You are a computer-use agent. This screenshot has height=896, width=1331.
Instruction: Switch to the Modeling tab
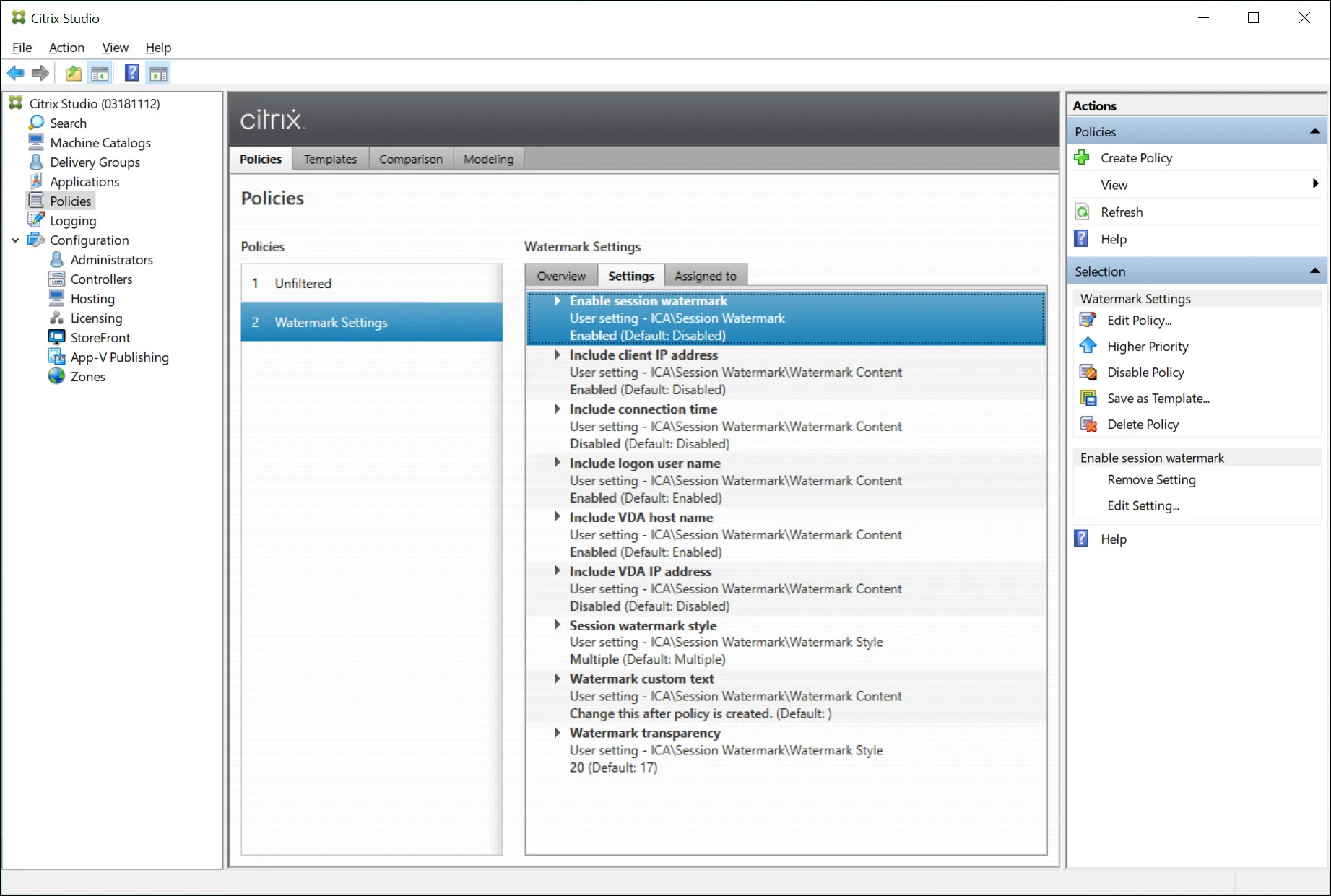click(x=489, y=159)
